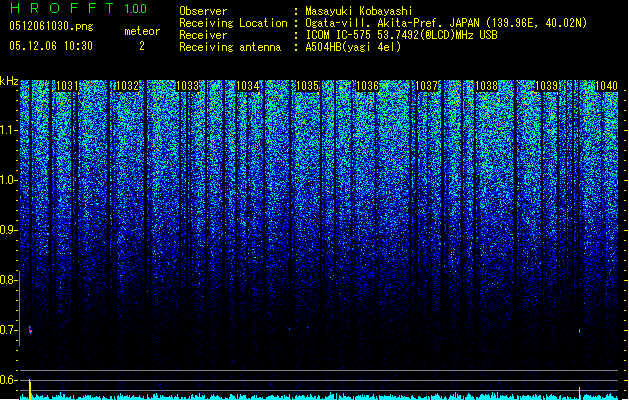The image size is (629, 400).
Task: Click the red meteor echo near 0.7 kHz
Action: 30,330
